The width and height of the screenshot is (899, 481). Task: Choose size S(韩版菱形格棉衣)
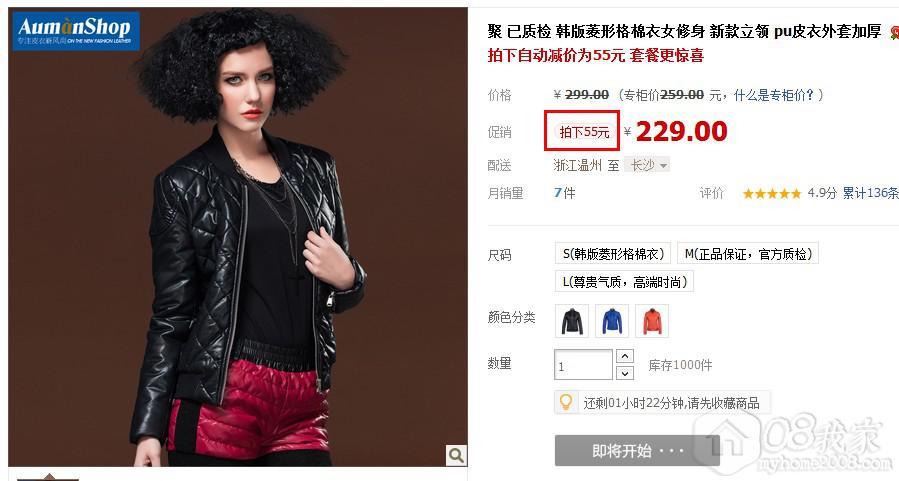pos(613,253)
